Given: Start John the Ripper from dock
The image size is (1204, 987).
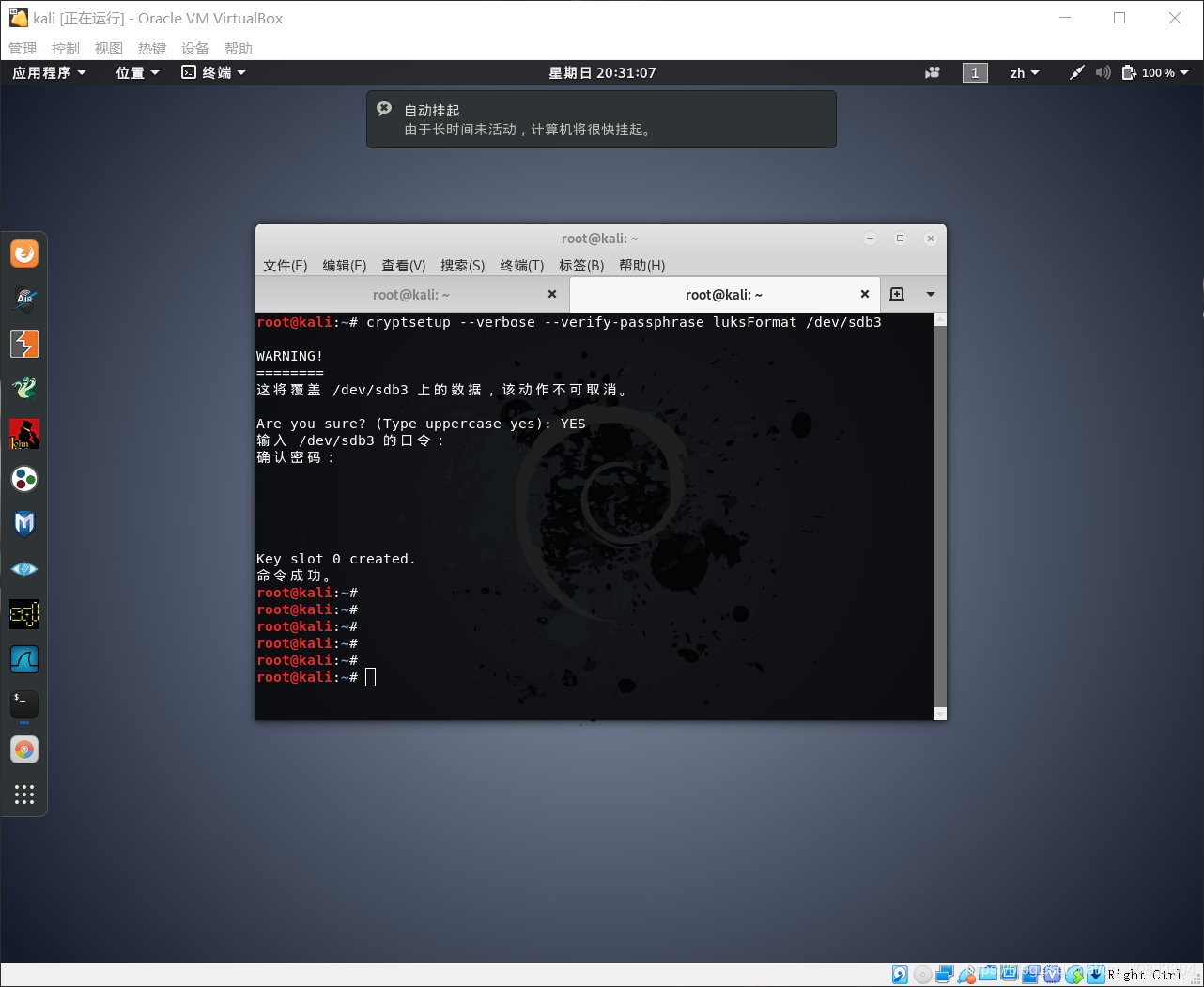Looking at the screenshot, I should (x=24, y=434).
